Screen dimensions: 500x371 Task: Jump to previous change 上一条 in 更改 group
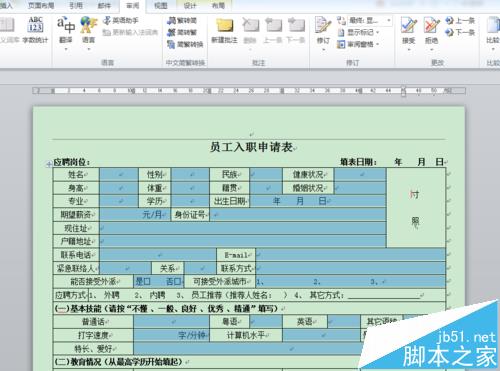coord(460,21)
